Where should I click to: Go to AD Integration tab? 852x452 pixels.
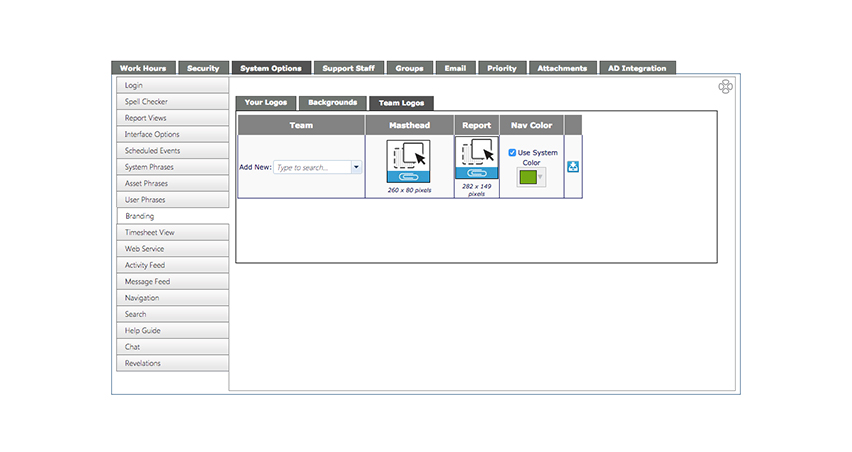click(637, 68)
